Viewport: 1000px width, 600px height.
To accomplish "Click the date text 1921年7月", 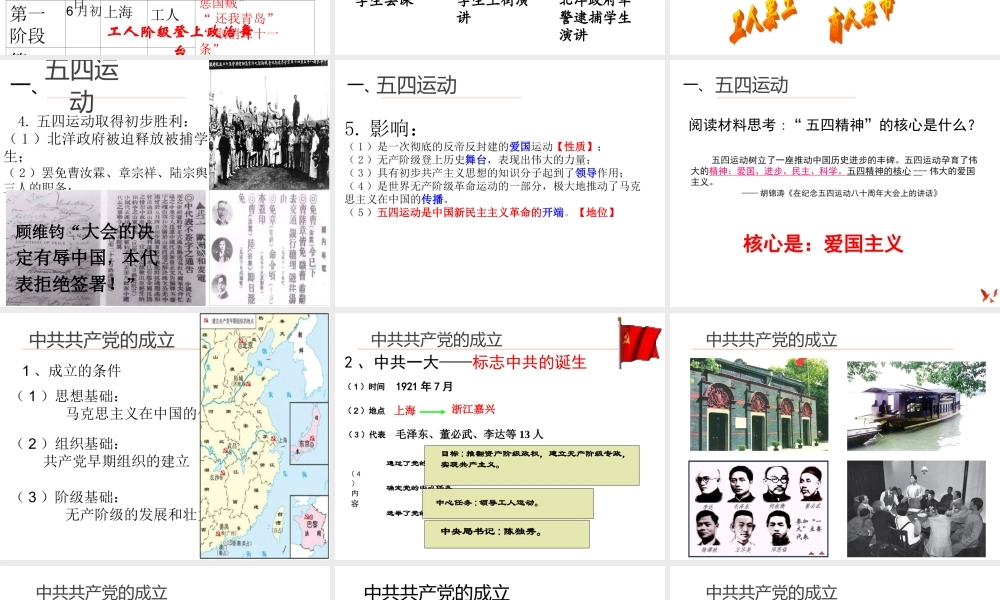I will coord(424,386).
